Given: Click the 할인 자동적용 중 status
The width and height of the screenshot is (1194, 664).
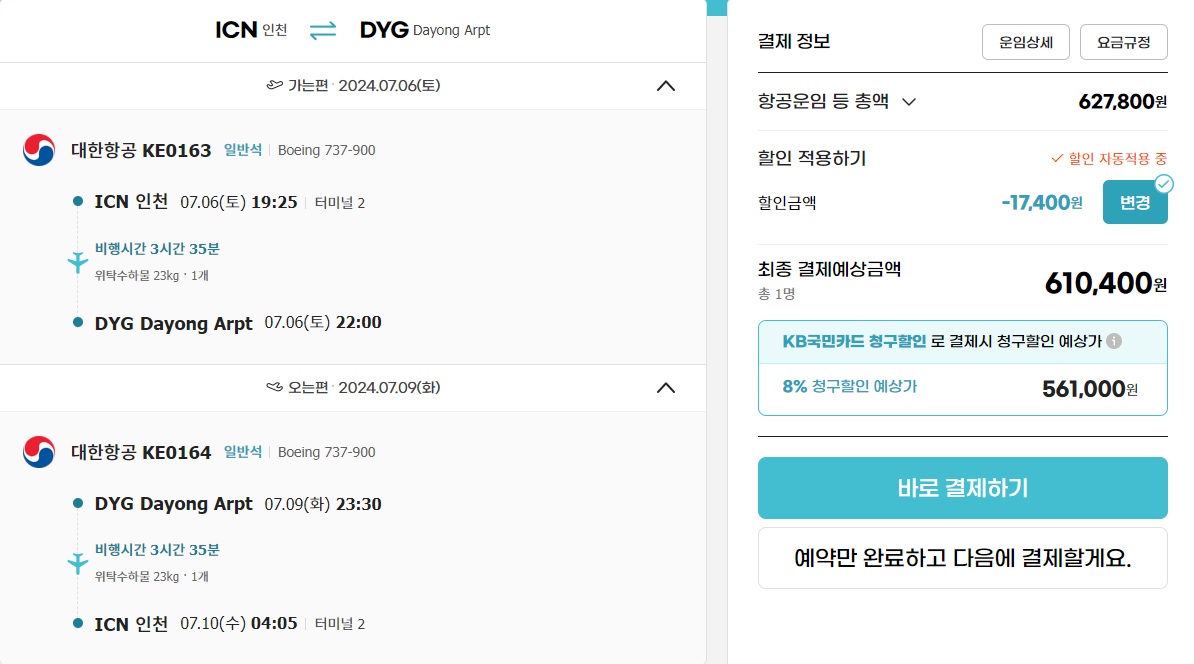Looking at the screenshot, I should [x=1109, y=158].
